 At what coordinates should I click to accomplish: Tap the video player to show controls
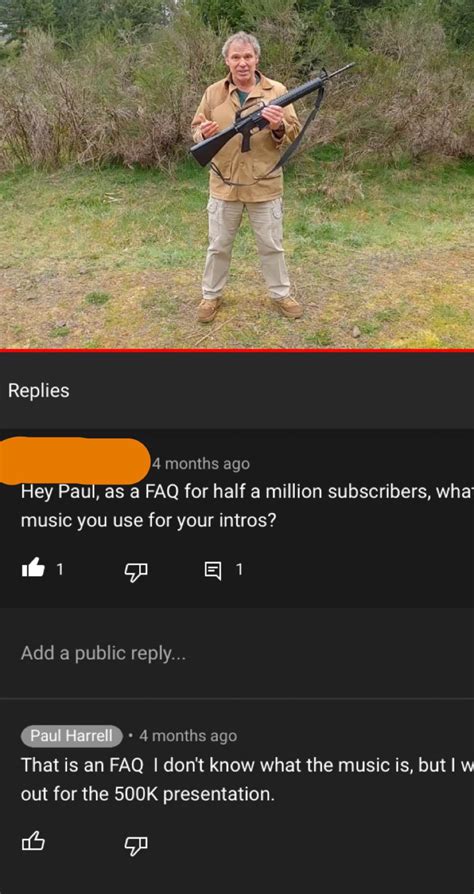(x=237, y=174)
